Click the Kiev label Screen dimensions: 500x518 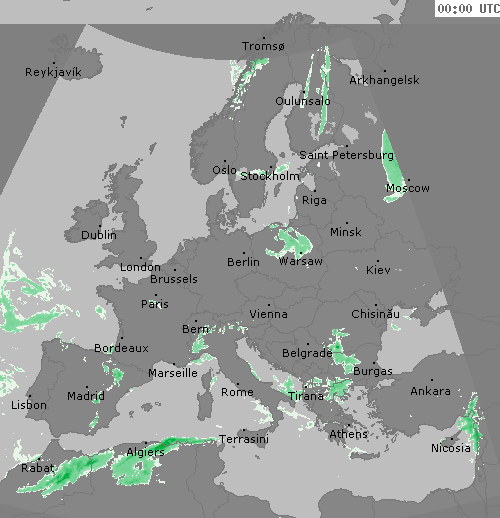[x=378, y=270]
